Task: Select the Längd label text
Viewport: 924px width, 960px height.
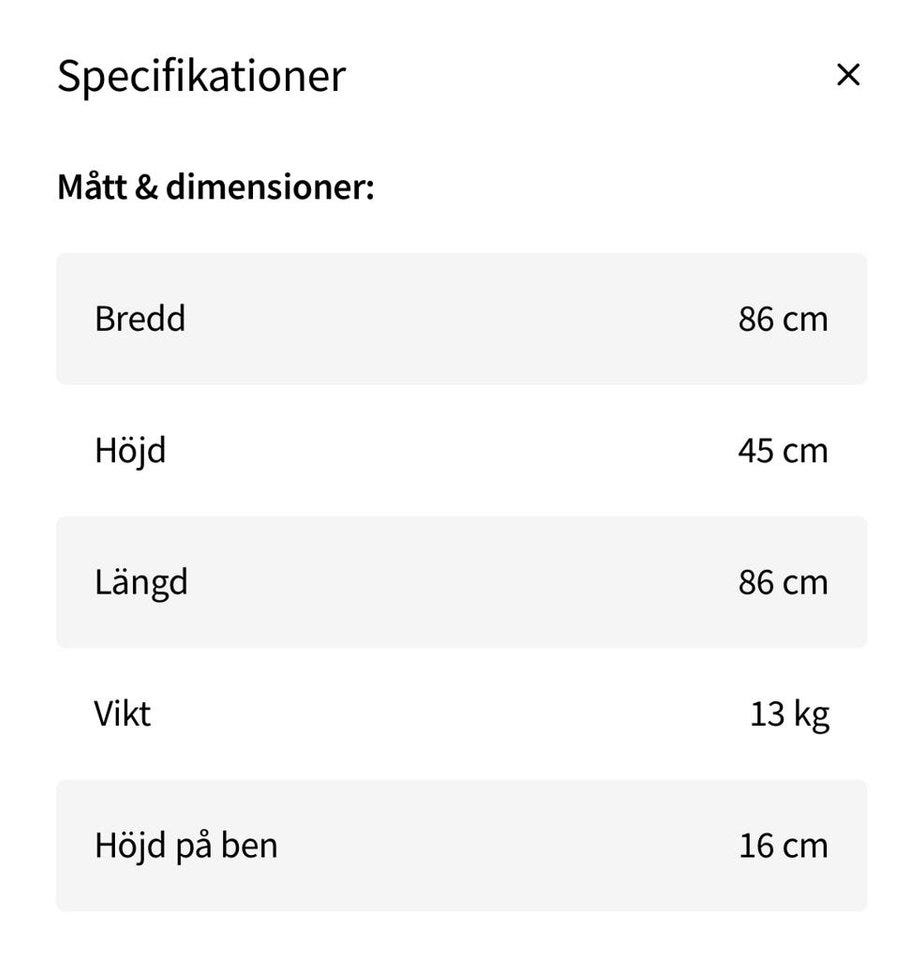Action: point(141,582)
